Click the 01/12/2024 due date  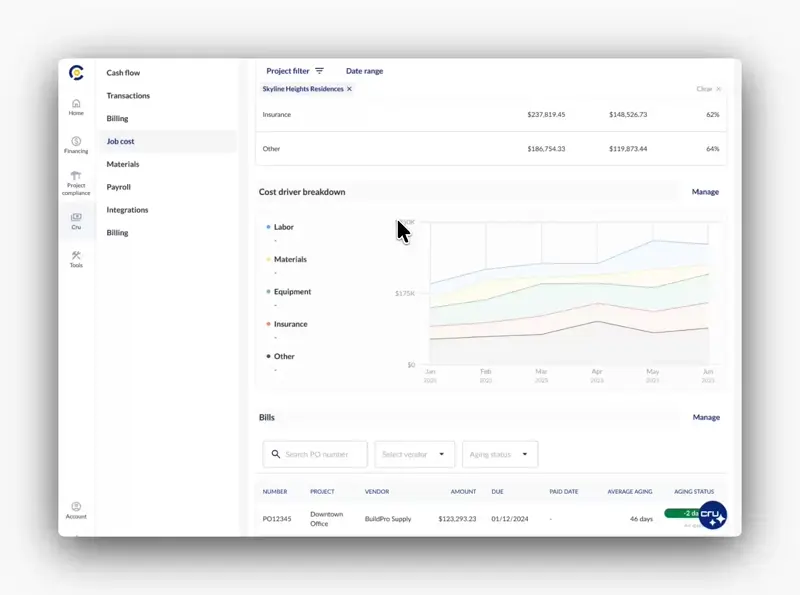510,518
